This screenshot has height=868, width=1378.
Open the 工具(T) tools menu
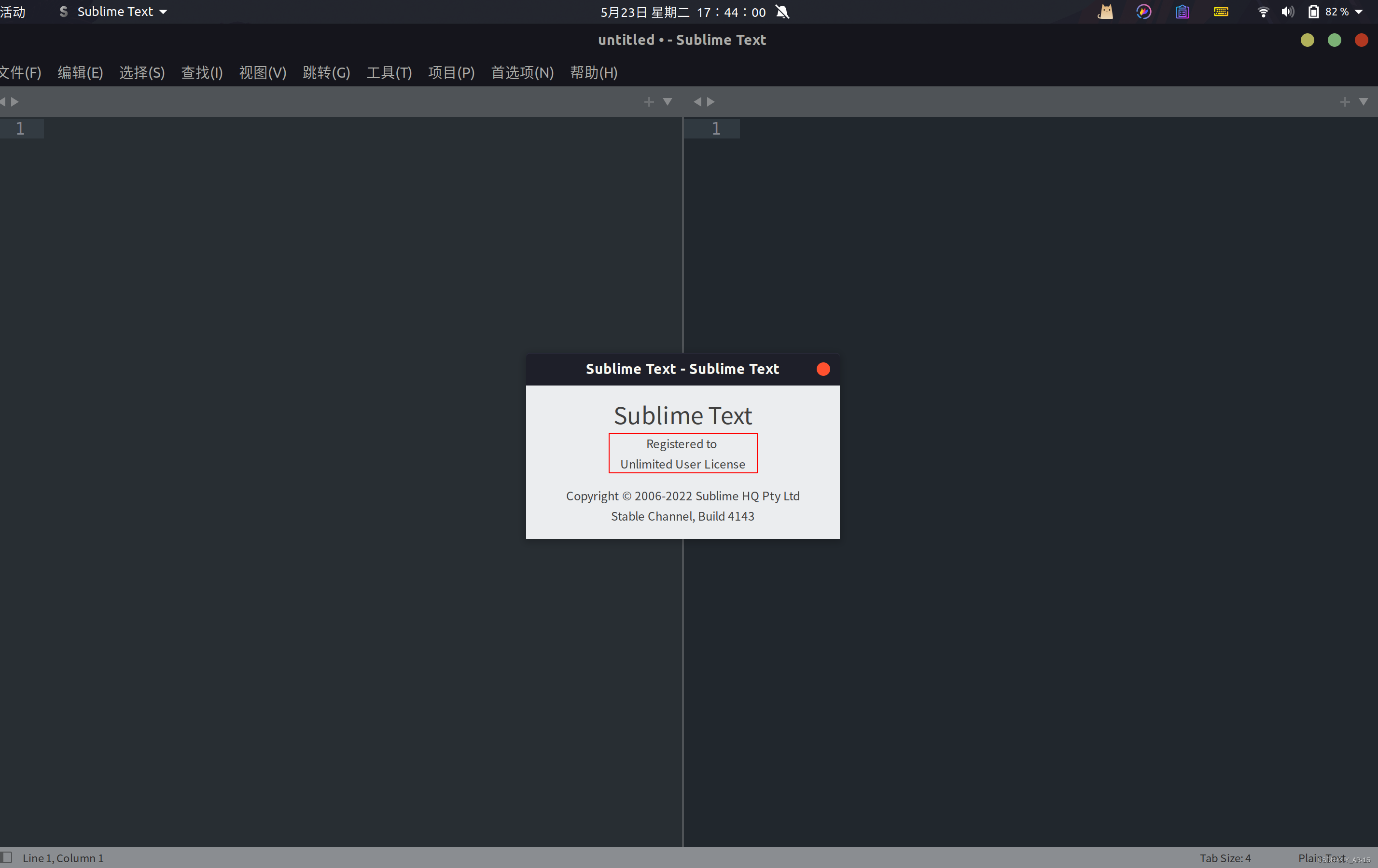[389, 73]
